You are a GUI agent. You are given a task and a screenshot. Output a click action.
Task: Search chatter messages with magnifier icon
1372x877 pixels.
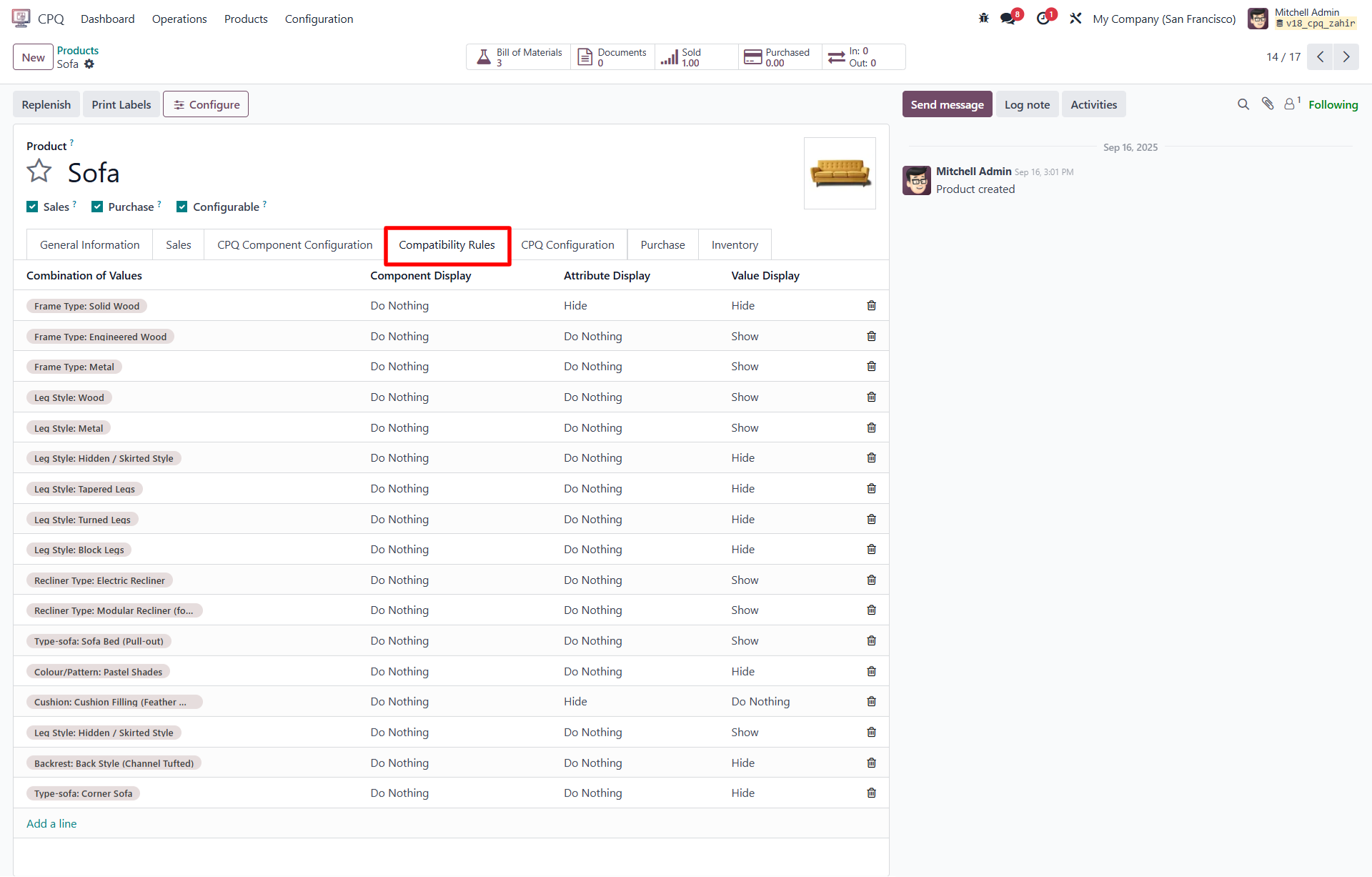tap(1243, 104)
